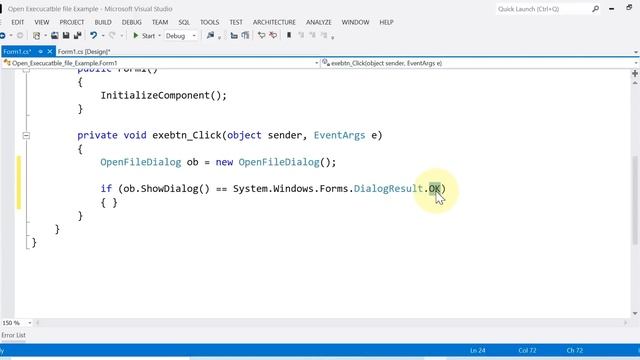Screen dimensions: 640x360
Task: Click the Increase Indent toolbar icon
Action: tap(245, 36)
